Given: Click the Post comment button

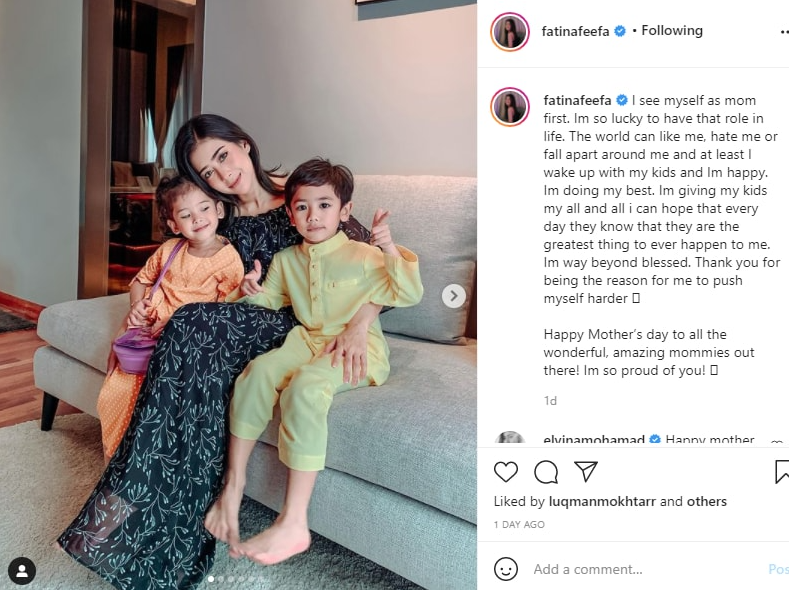Looking at the screenshot, I should click(778, 569).
